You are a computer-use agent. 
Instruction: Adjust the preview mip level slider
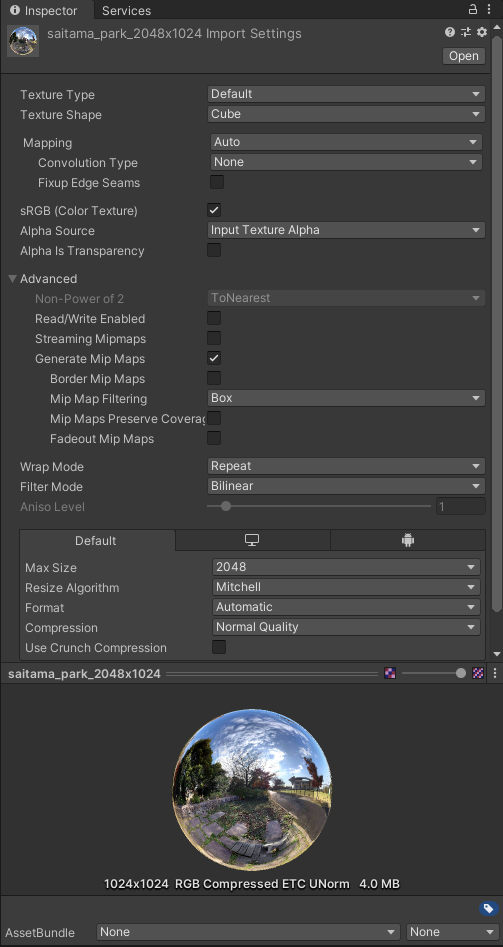tap(434, 673)
